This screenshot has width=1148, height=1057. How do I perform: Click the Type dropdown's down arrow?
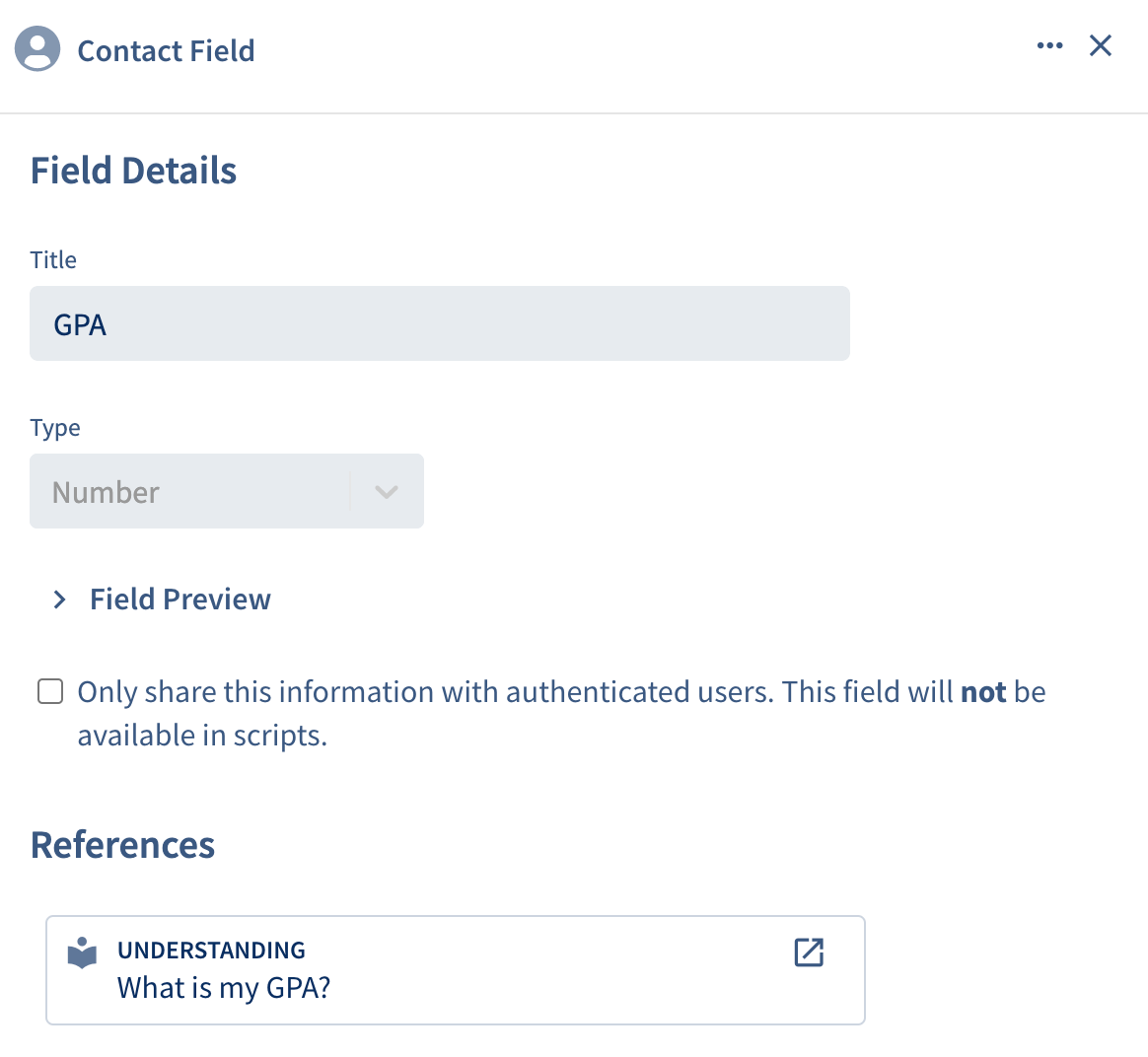click(x=387, y=492)
